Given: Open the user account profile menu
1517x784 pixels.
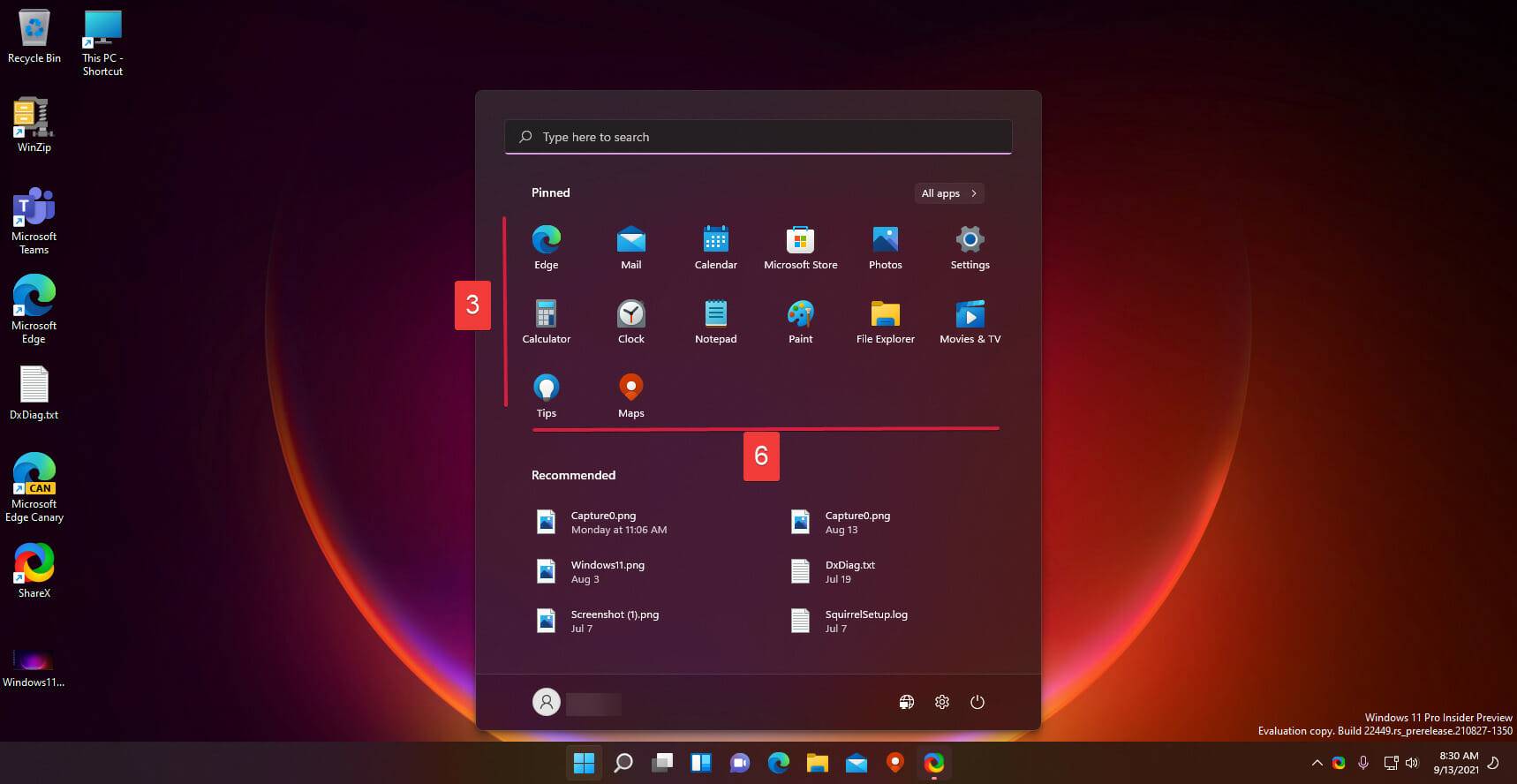Looking at the screenshot, I should click(x=547, y=702).
